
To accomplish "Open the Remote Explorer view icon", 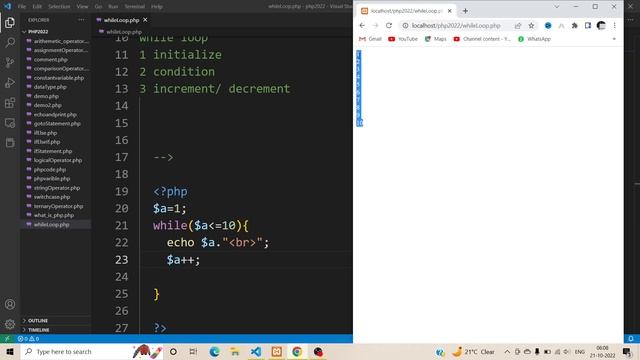I will pyautogui.click(x=10, y=122).
